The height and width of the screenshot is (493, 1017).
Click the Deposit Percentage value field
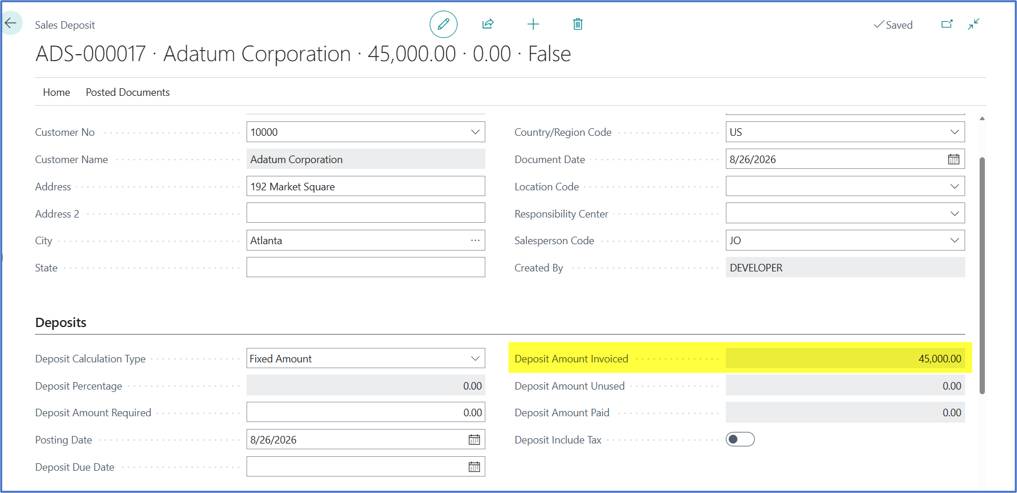click(x=366, y=386)
